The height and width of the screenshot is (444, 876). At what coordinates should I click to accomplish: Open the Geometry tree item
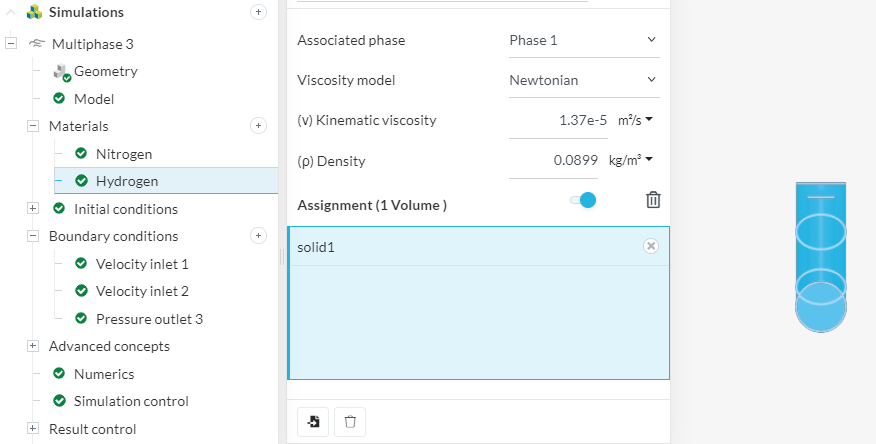105,71
